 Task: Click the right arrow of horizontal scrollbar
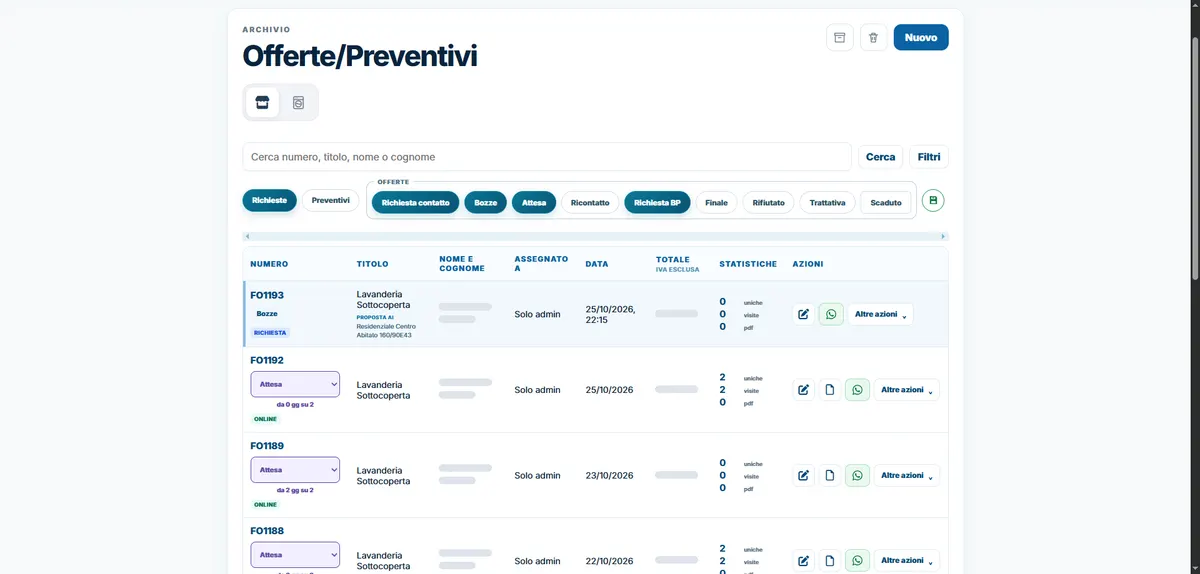coord(943,237)
